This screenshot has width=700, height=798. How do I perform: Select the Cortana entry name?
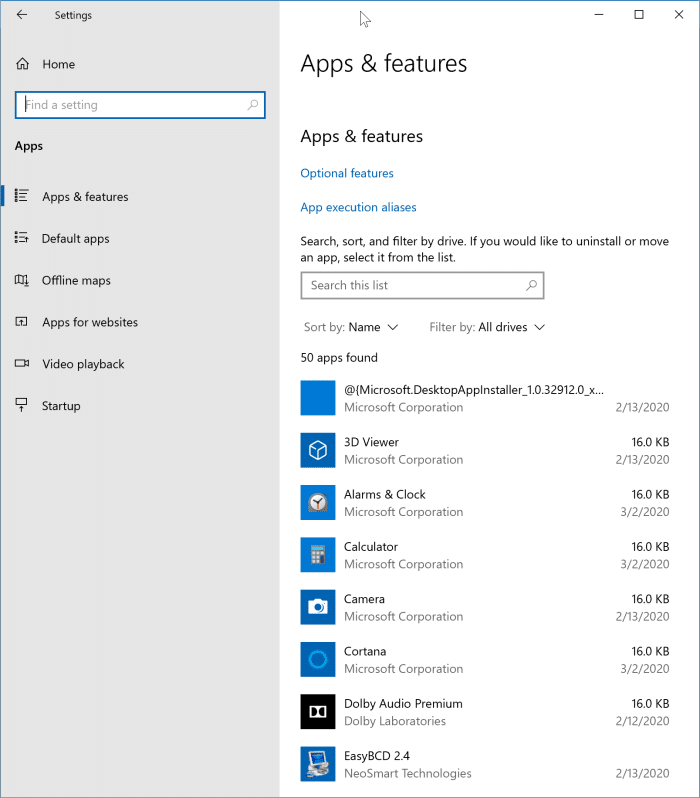[365, 651]
